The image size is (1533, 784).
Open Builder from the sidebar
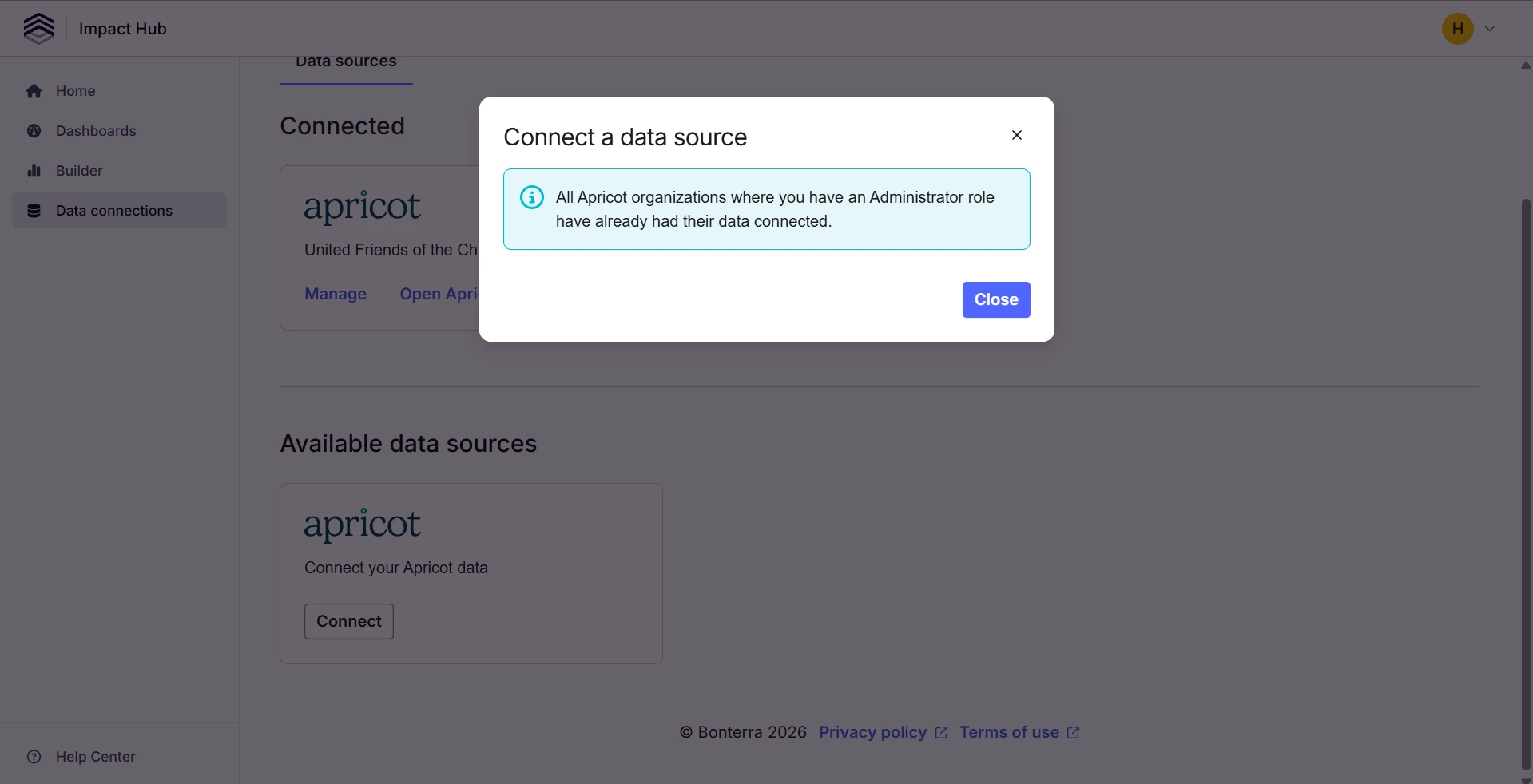pyautogui.click(x=119, y=171)
